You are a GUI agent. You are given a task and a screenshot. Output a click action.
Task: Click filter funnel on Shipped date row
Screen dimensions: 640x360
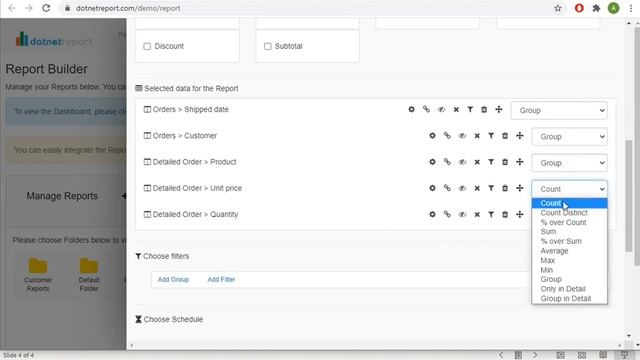coord(470,109)
